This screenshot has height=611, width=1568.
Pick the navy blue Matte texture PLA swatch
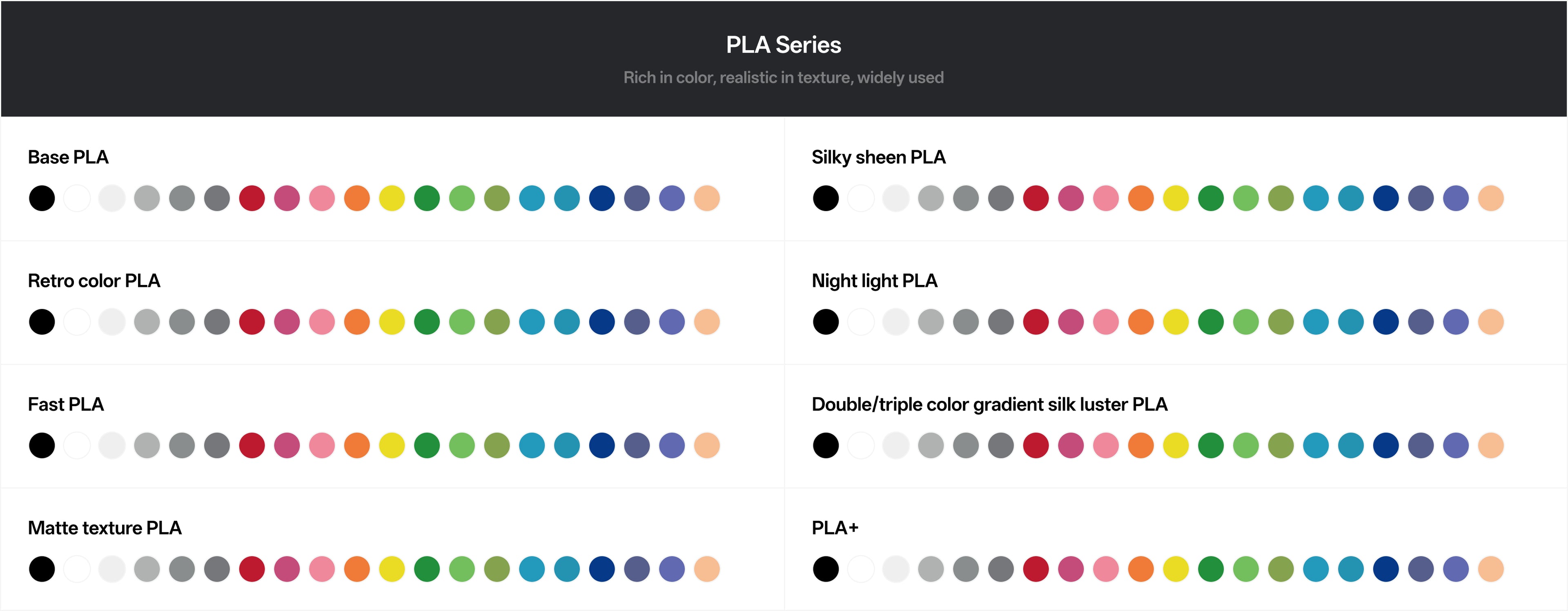tap(602, 569)
